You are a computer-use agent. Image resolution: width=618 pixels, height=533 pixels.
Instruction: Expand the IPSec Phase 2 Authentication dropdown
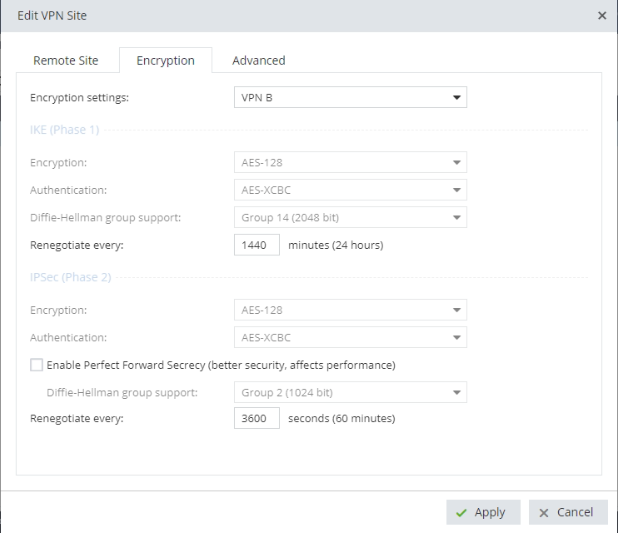point(349,338)
